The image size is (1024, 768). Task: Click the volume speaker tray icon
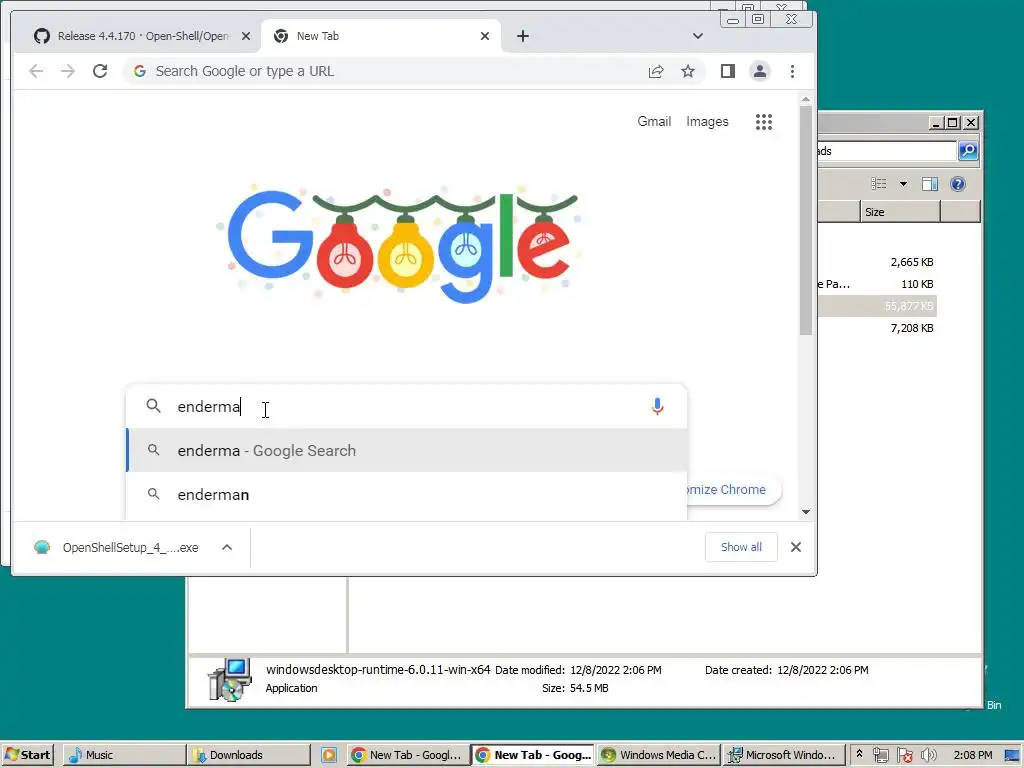click(928, 755)
